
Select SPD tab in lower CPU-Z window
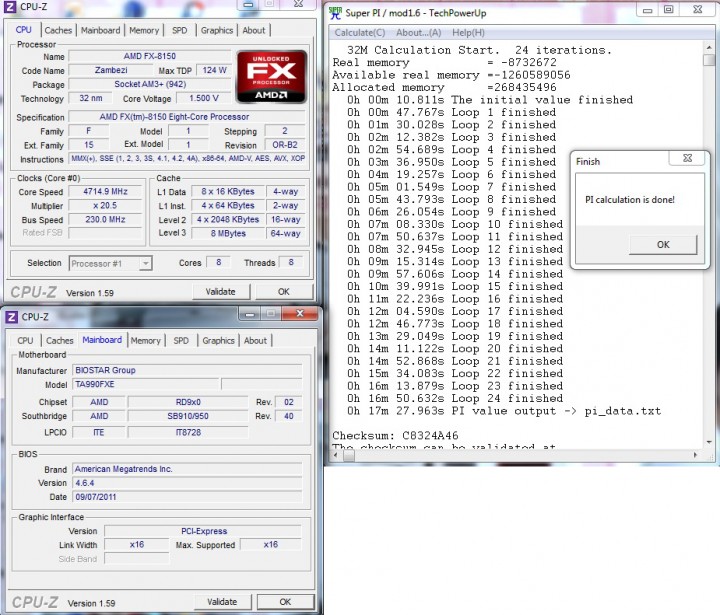(x=181, y=341)
